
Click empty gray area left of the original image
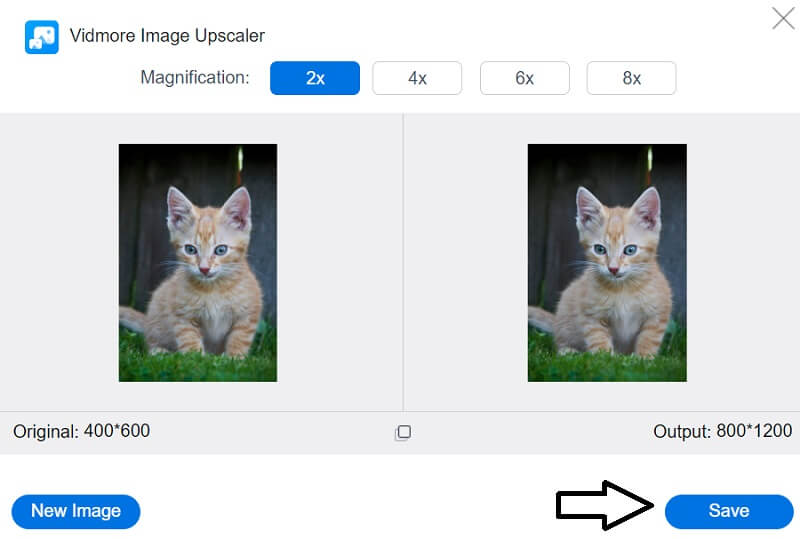click(60, 262)
